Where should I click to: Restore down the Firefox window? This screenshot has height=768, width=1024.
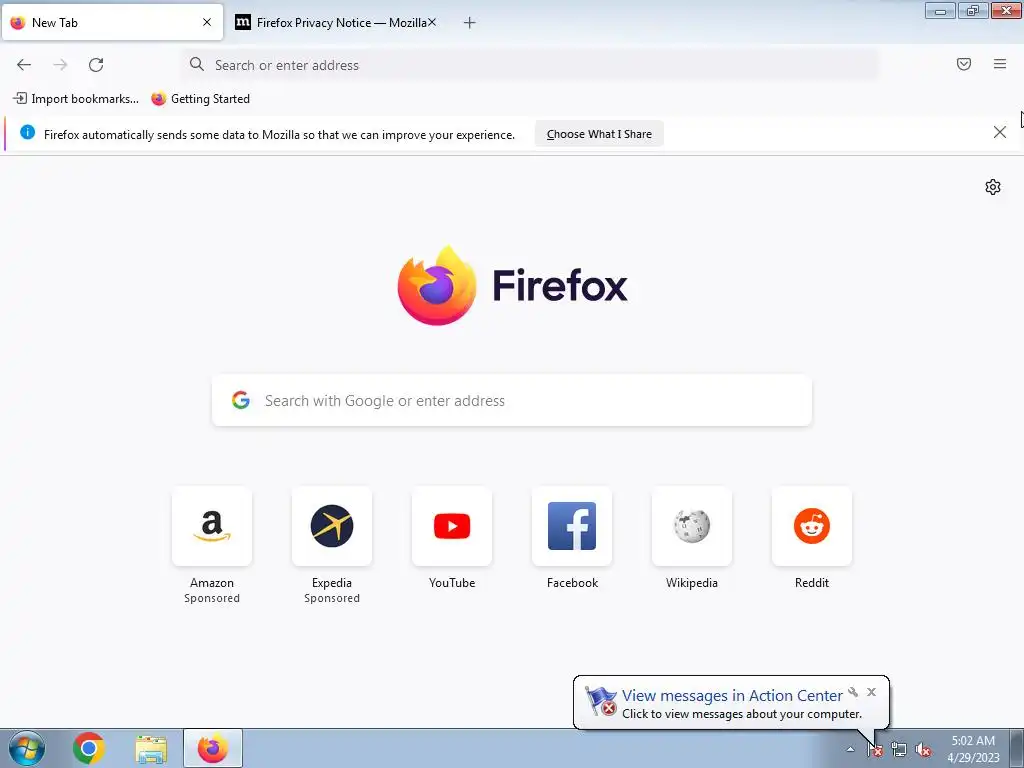[x=973, y=10]
